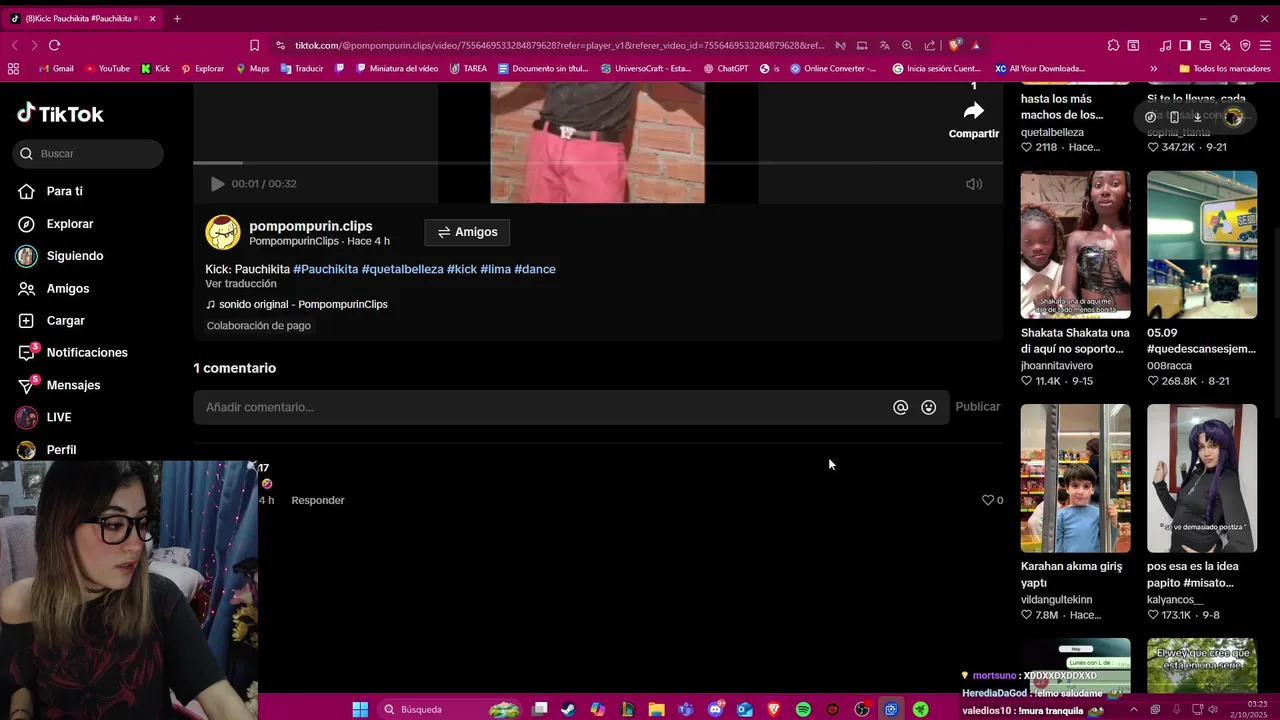Open YouTube bookmark
Image resolution: width=1280 pixels, height=720 pixels.
[107, 69]
